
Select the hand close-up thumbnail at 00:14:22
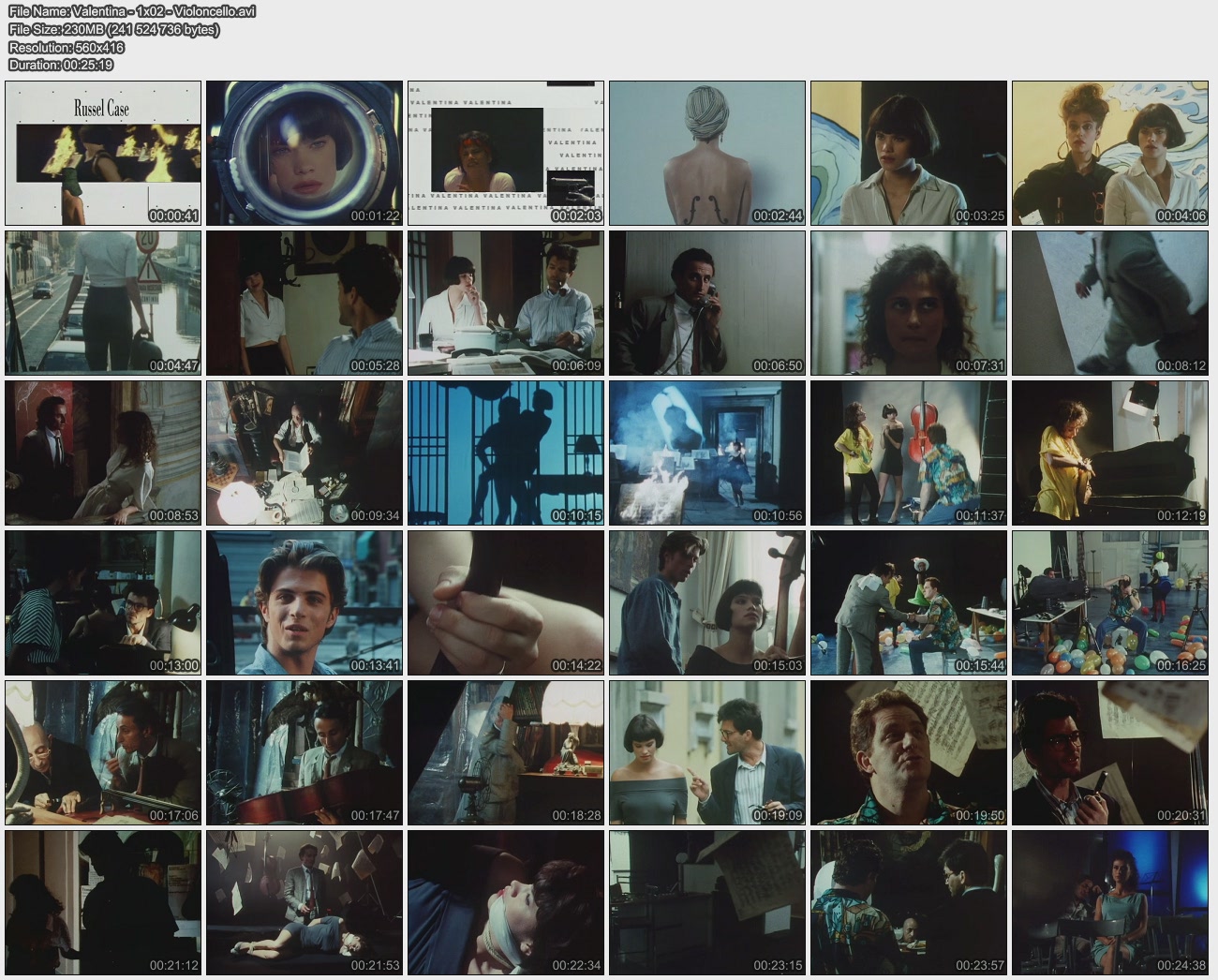(506, 602)
